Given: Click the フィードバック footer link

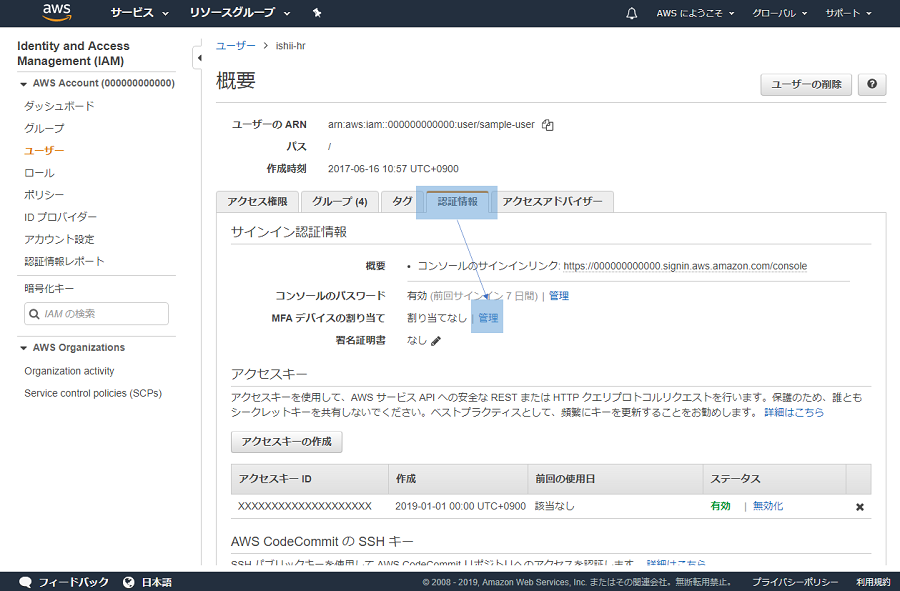Looking at the screenshot, I should (73, 582).
